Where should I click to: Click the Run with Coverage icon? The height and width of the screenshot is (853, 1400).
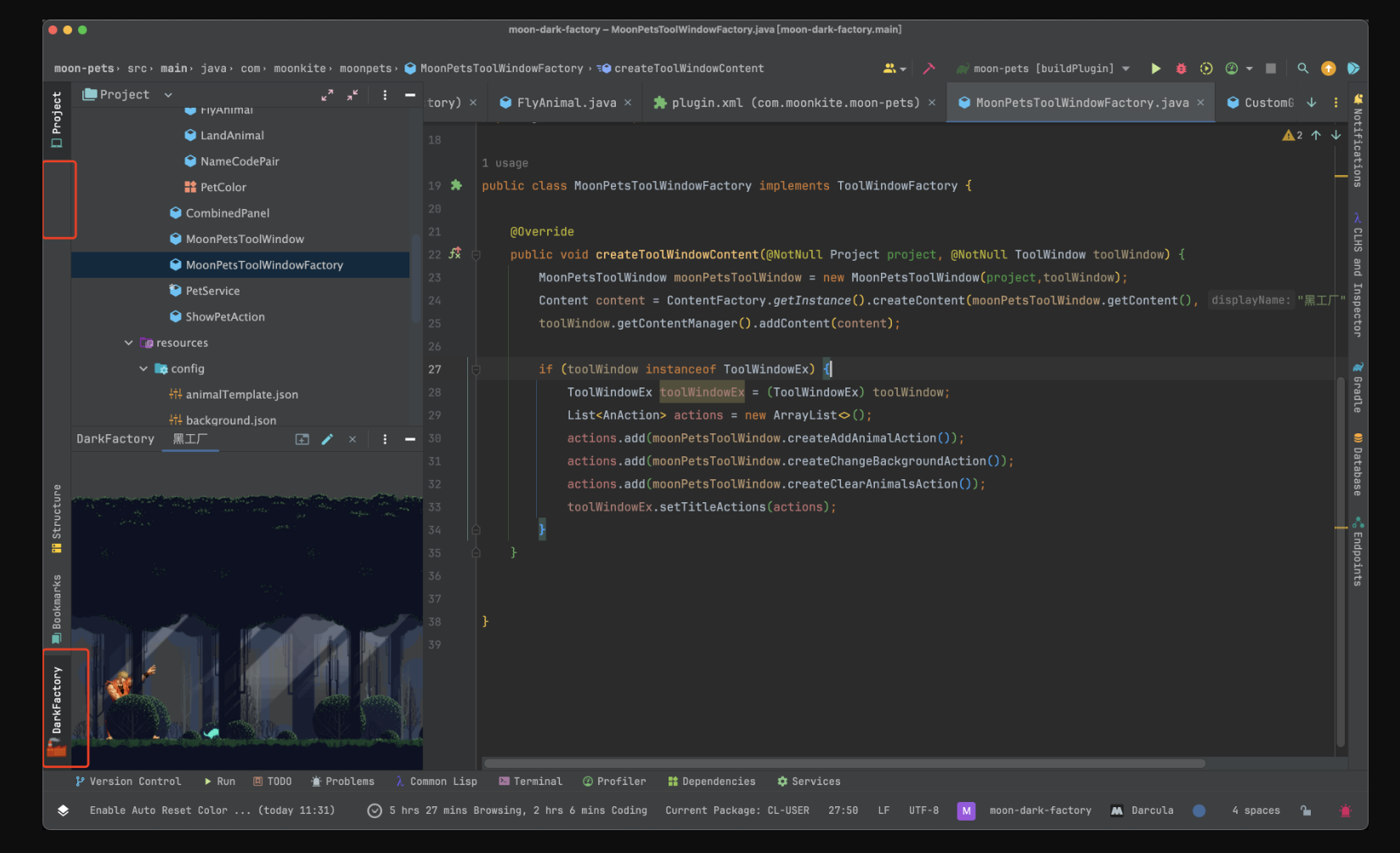[x=1206, y=69]
